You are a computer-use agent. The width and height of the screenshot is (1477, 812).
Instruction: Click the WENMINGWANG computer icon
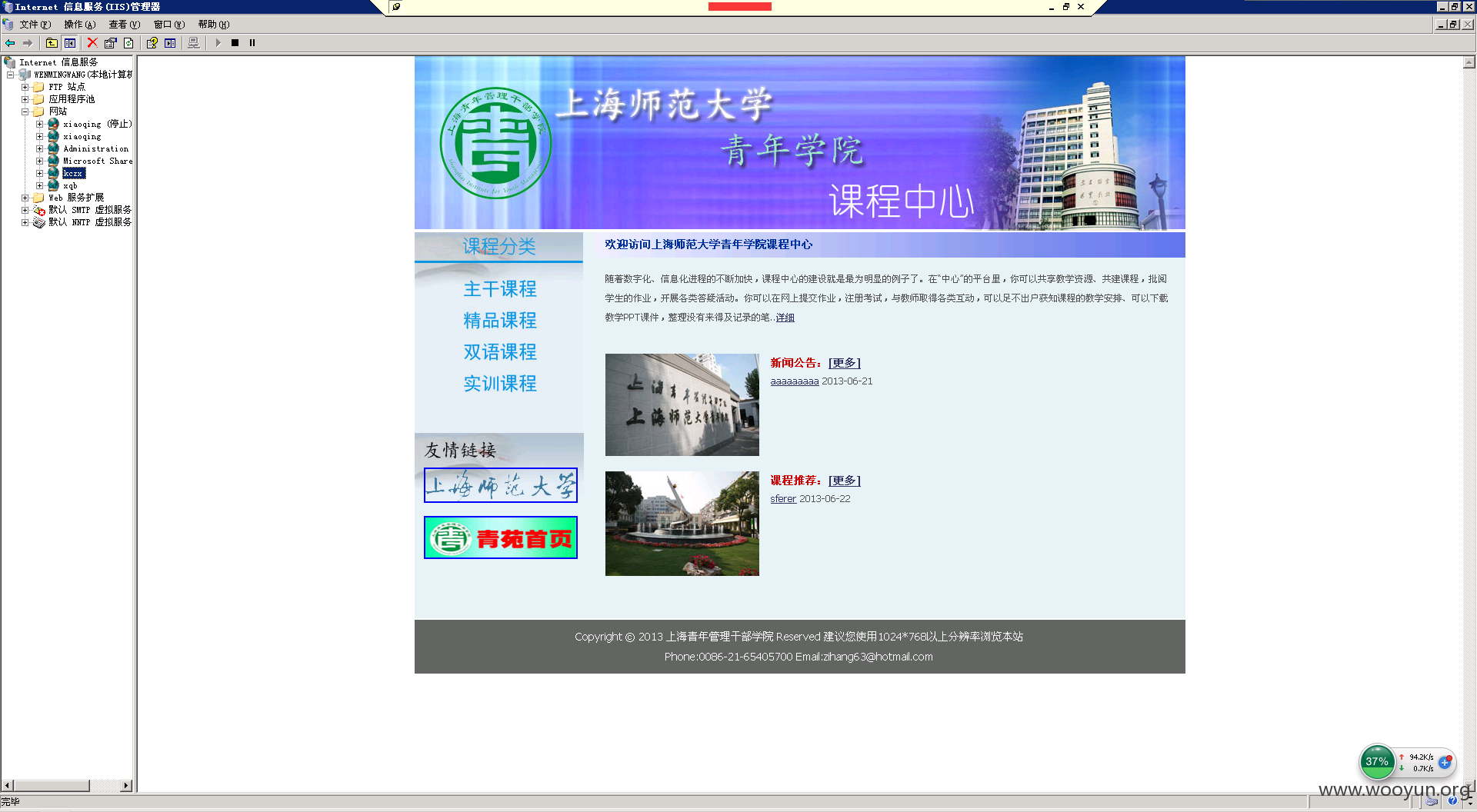click(x=25, y=75)
